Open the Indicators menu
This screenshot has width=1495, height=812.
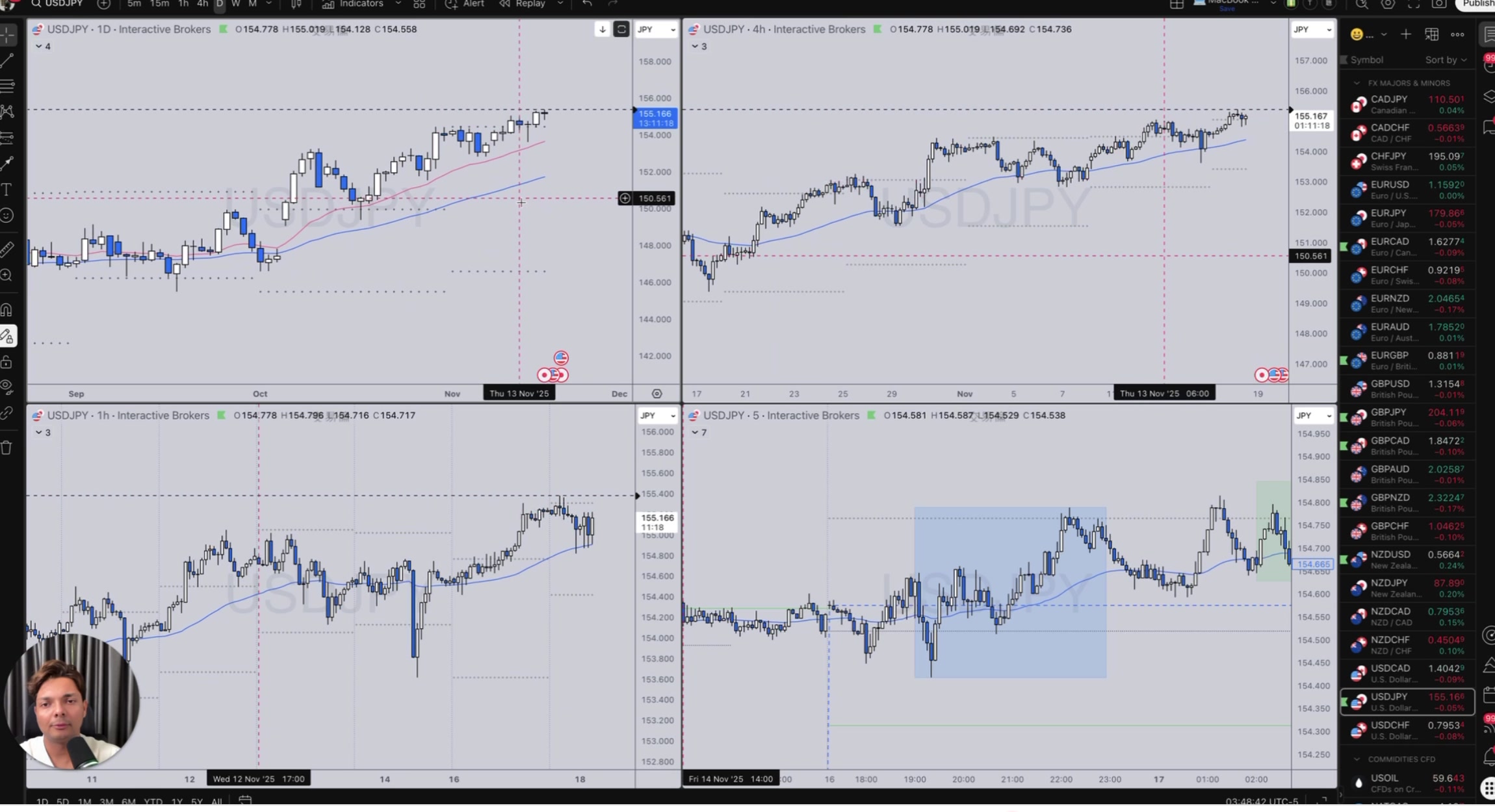[x=362, y=4]
